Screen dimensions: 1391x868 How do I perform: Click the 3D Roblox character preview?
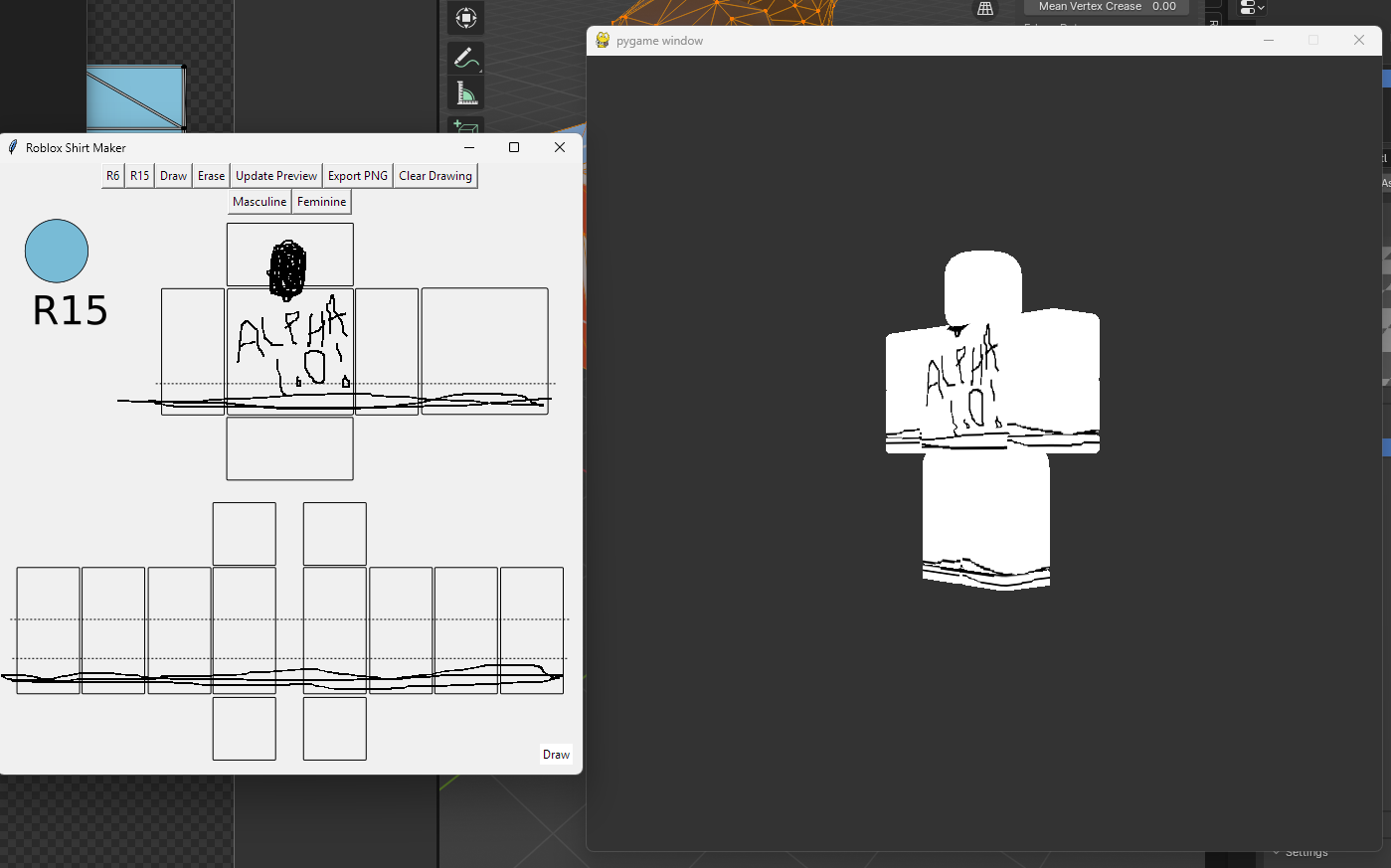pos(992,420)
